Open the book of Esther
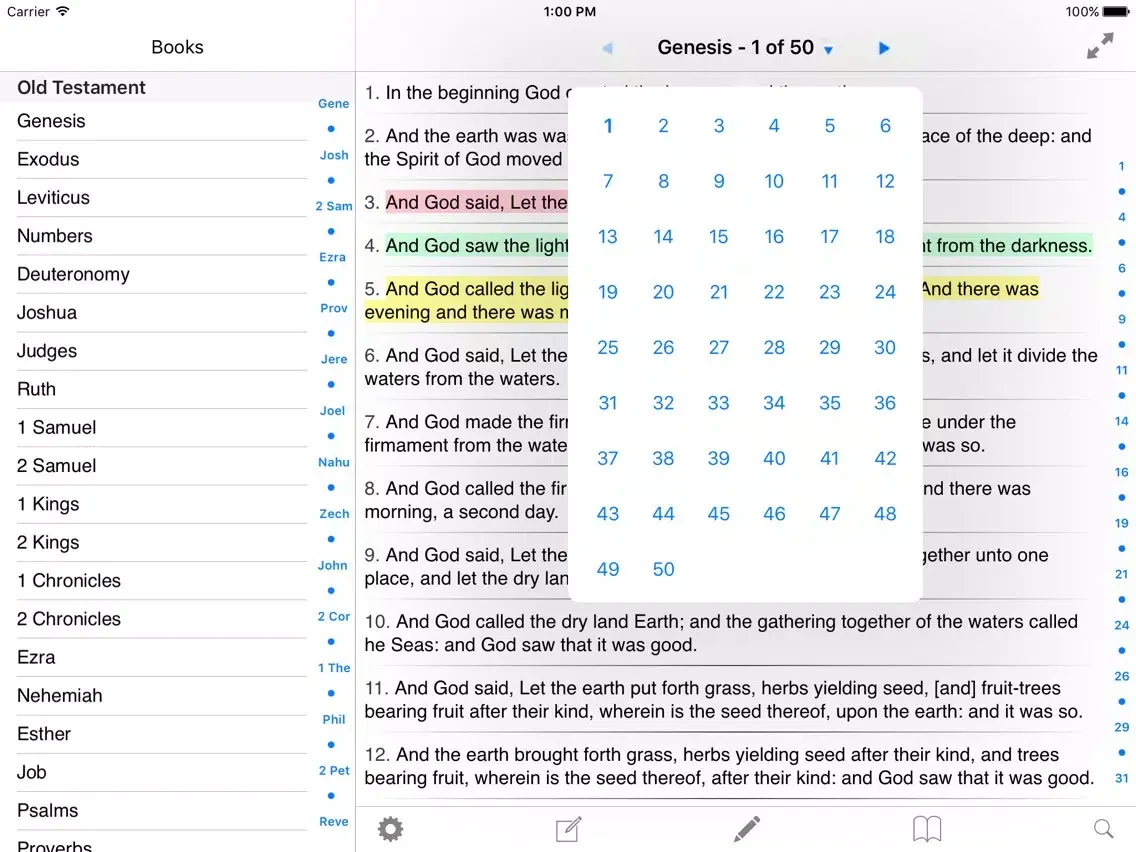 [162, 734]
